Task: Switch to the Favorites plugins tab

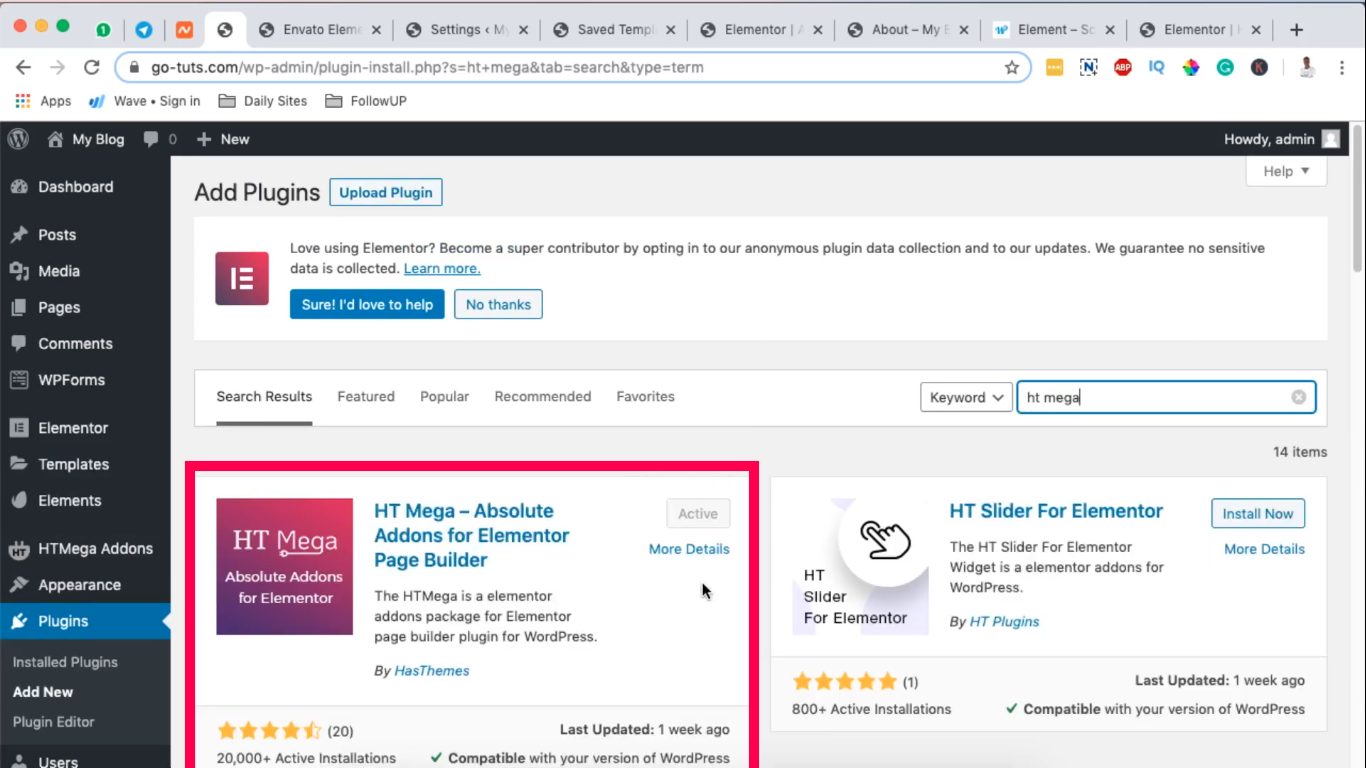Action: tap(646, 397)
